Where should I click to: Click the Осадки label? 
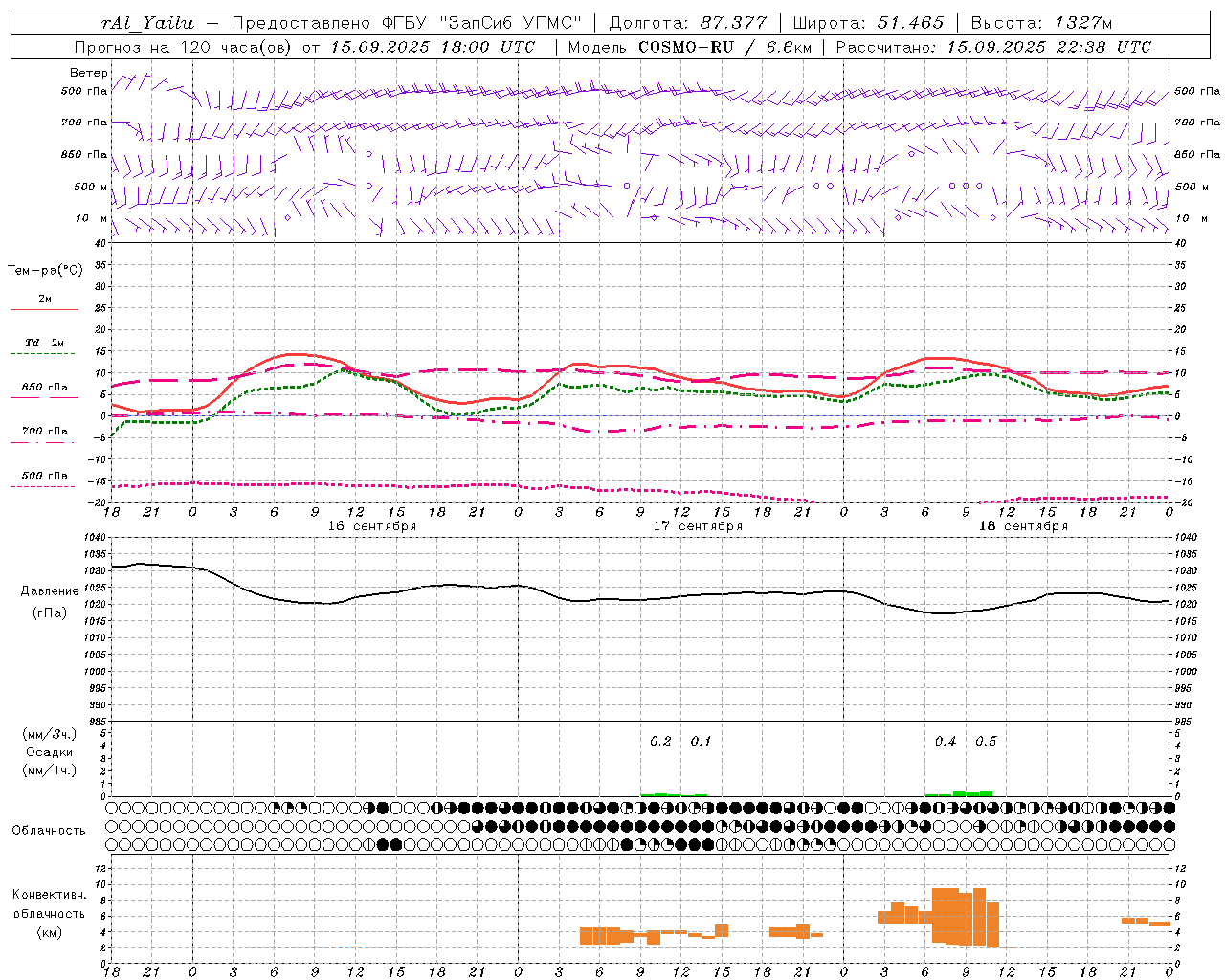point(50,752)
